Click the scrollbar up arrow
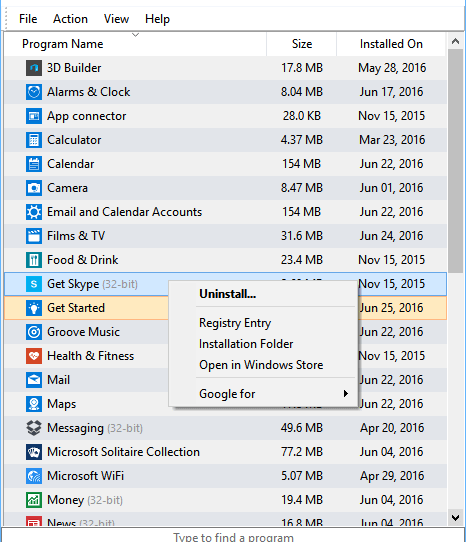This screenshot has width=466, height=542. pos(455,41)
